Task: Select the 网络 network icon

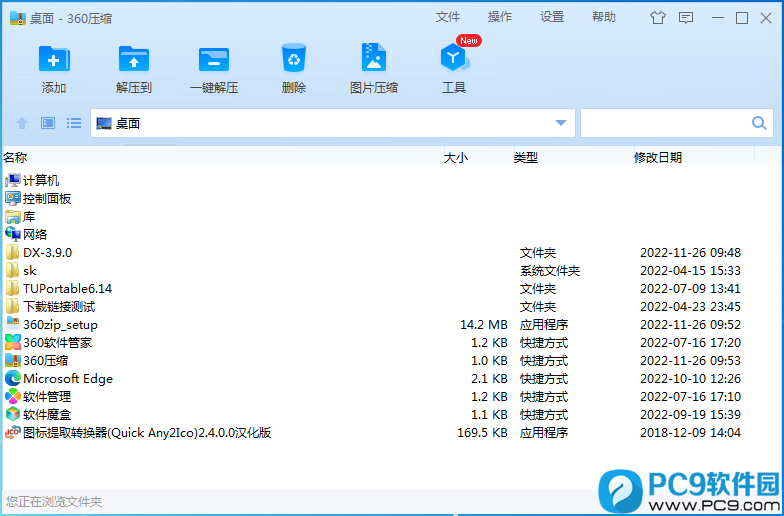Action: [12, 234]
